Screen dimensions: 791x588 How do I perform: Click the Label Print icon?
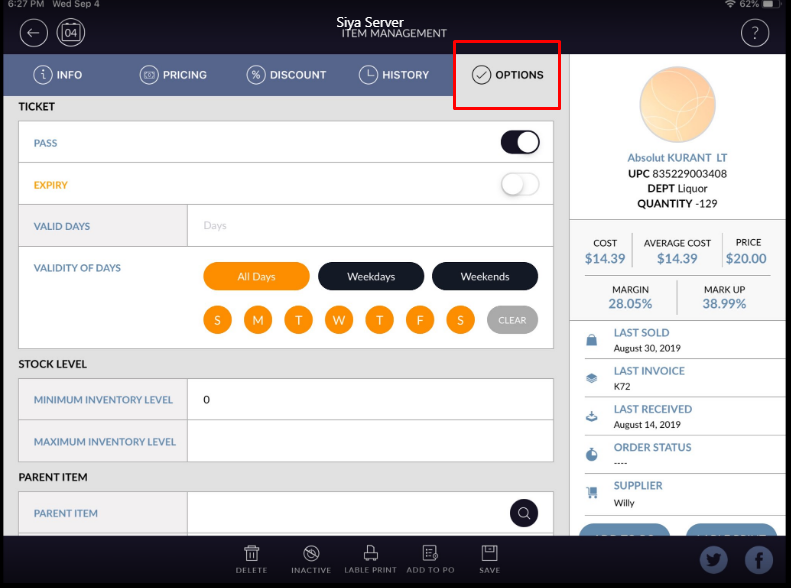[370, 558]
